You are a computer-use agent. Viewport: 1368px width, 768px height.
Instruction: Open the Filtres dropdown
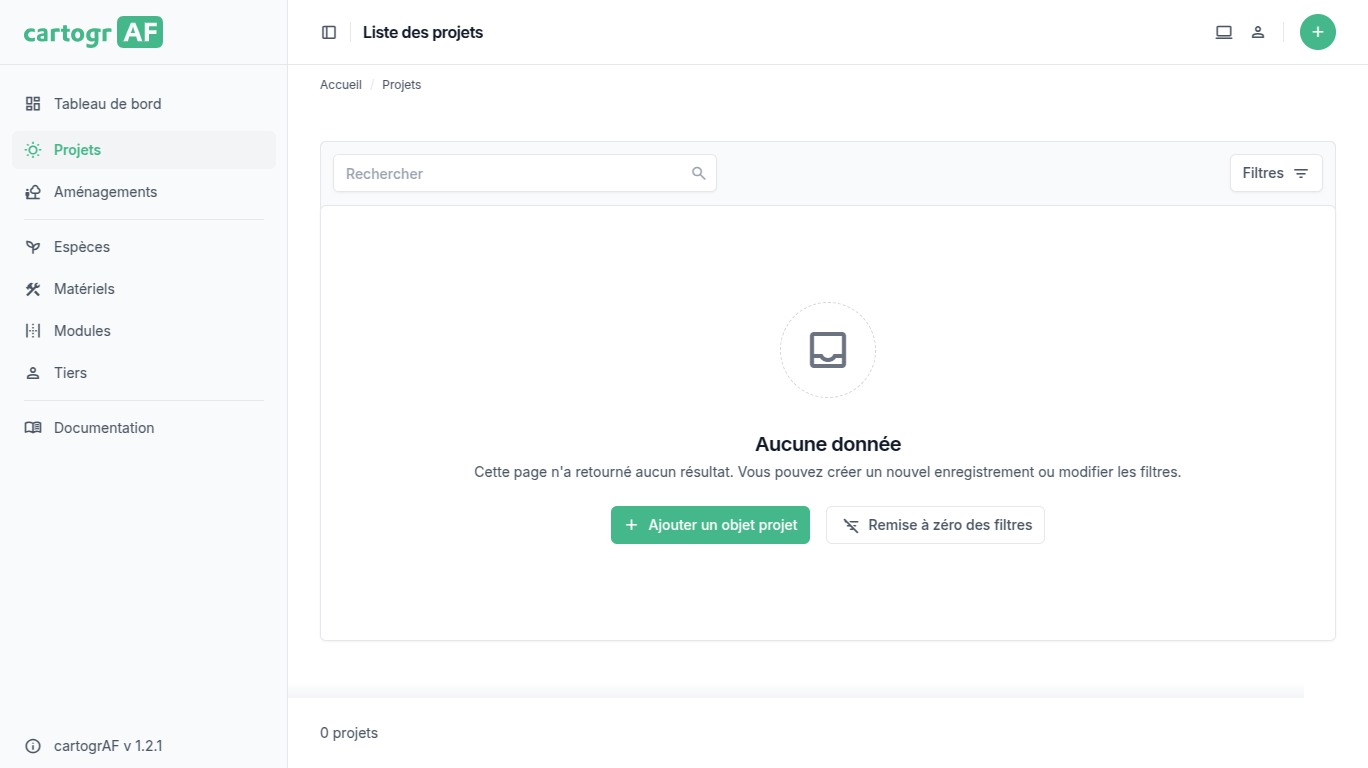point(1275,173)
